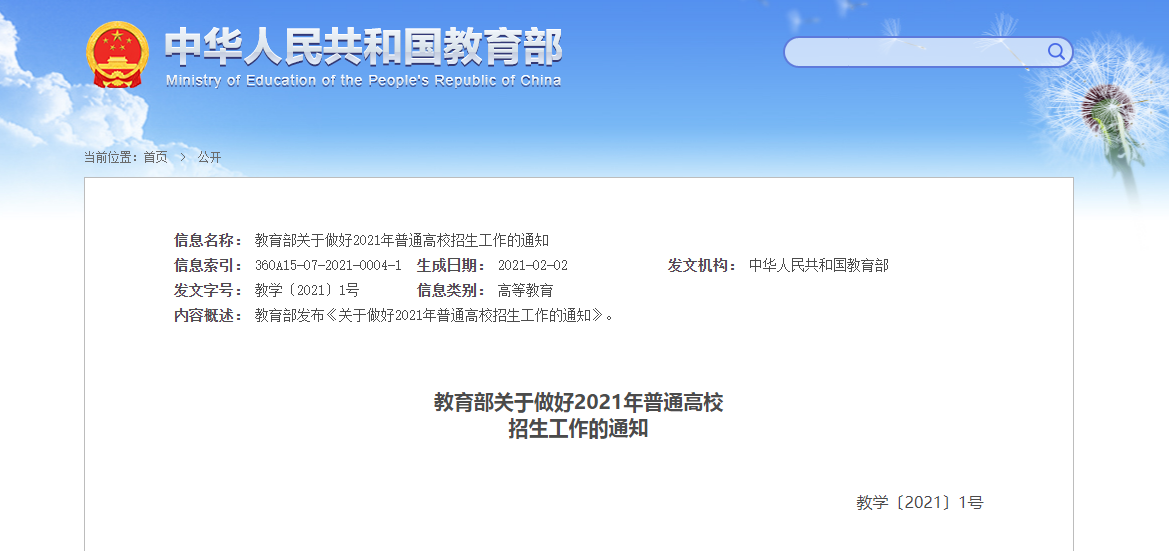Click the Ministry of Education English subtitle
The height and width of the screenshot is (551, 1169).
pos(363,81)
